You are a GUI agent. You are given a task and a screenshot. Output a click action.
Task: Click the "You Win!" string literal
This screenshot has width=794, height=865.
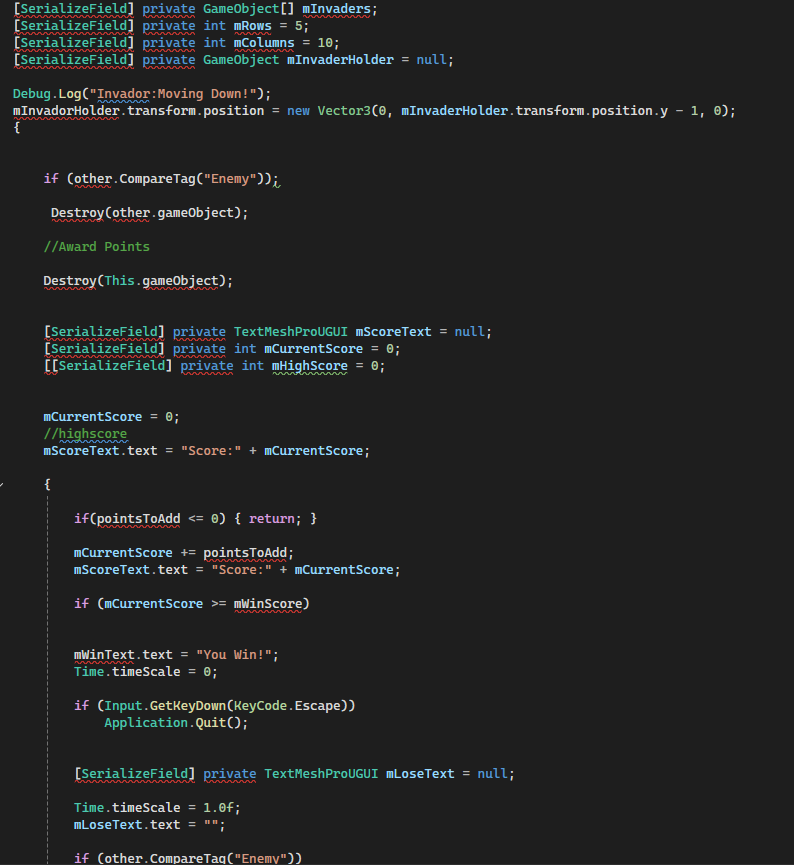click(233, 655)
